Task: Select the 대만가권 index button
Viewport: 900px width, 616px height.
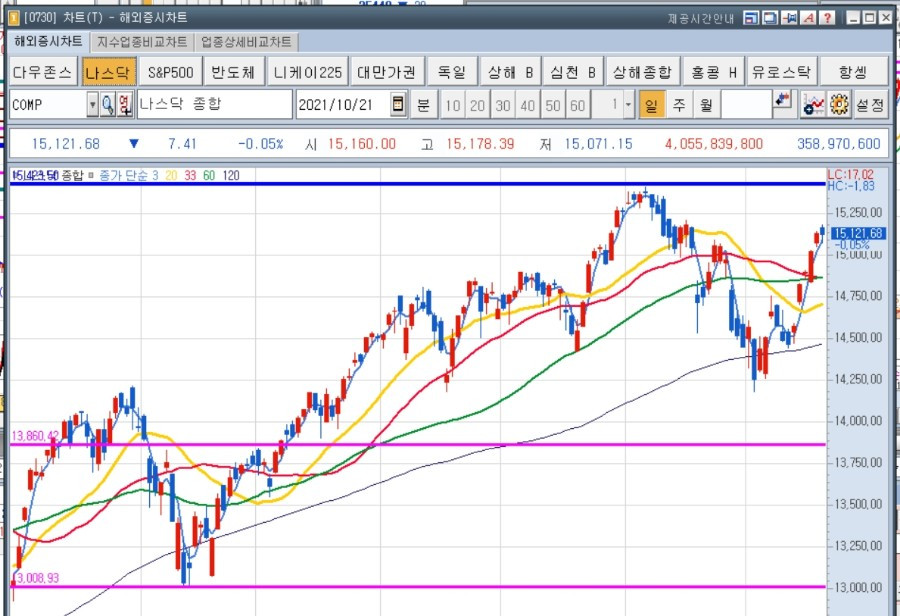Action: [x=387, y=72]
